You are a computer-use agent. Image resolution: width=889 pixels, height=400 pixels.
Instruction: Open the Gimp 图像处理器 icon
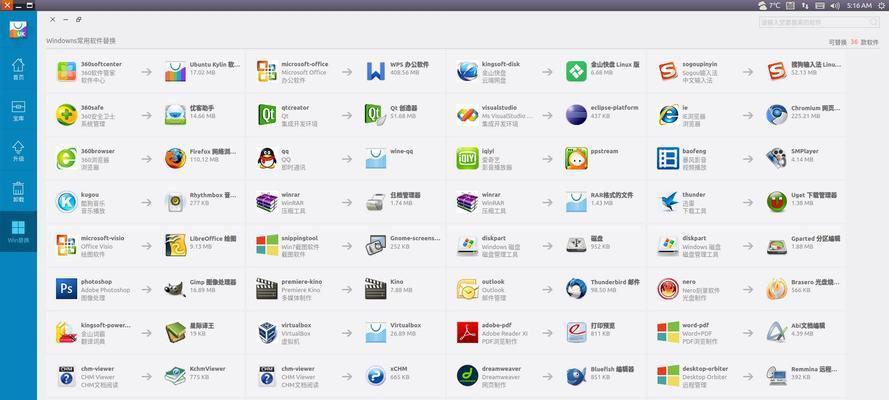pyautogui.click(x=175, y=289)
